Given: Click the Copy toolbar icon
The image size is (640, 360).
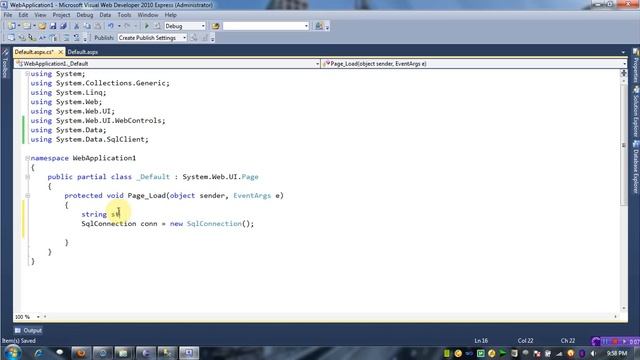Looking at the screenshot, I should pos(87,26).
